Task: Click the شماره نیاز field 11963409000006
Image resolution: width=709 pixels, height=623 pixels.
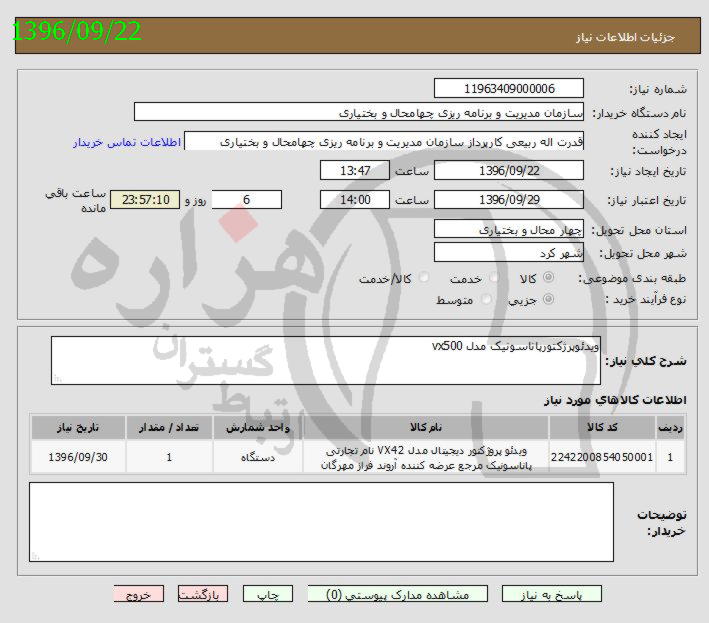Action: point(509,88)
